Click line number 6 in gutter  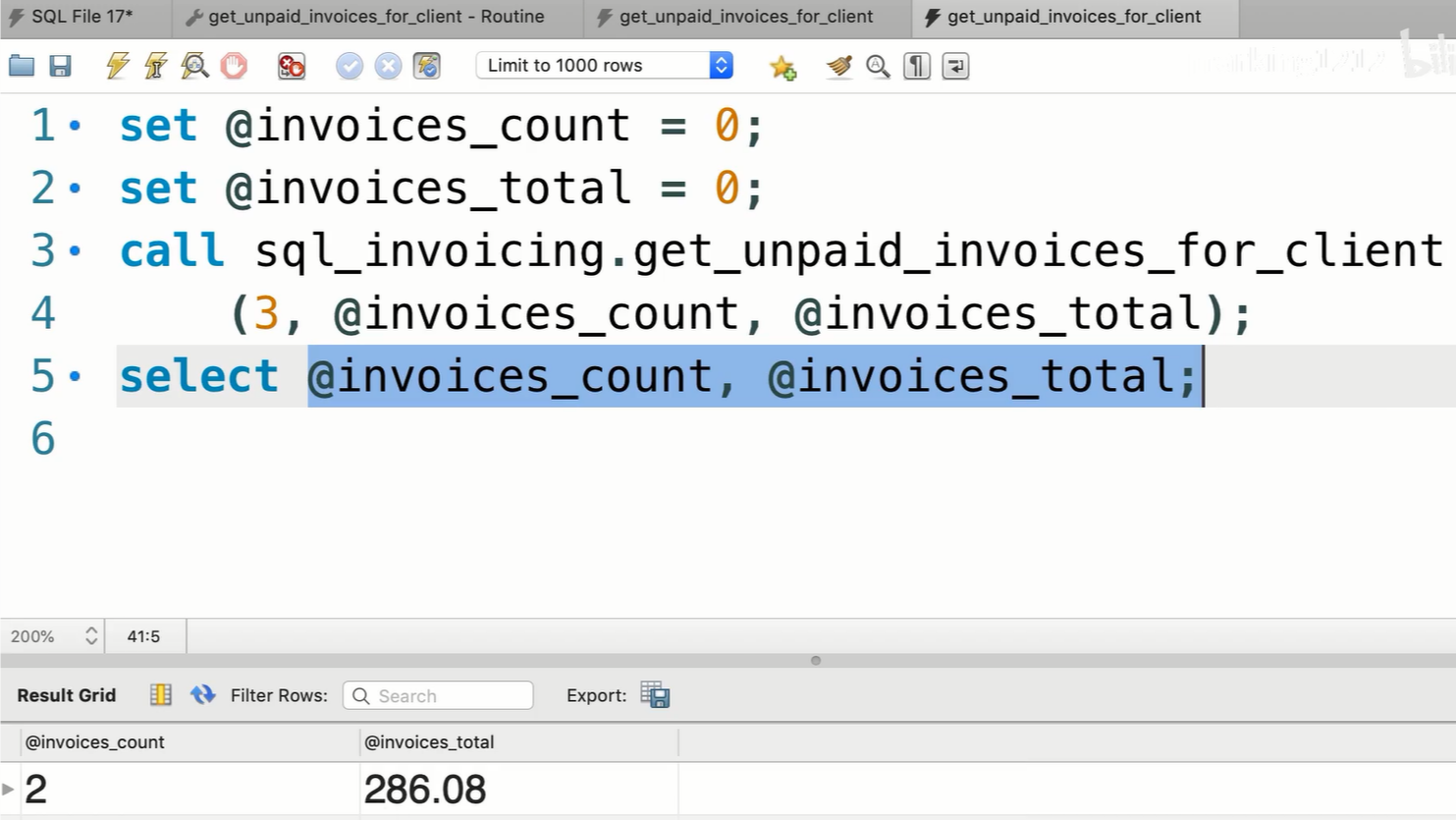tap(43, 439)
